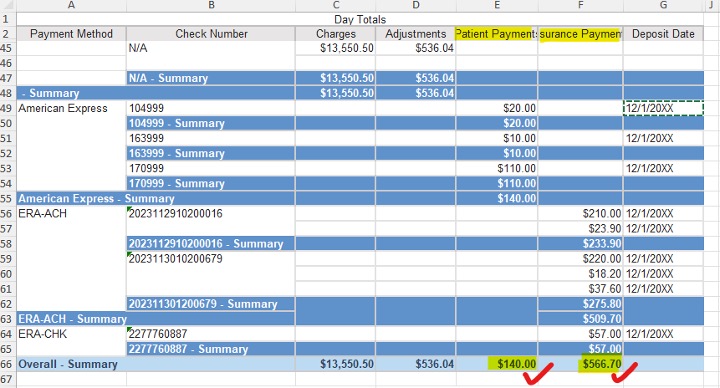Click the 170999 - Summary cell
Screen dimensions: 720x388
(x=211, y=183)
